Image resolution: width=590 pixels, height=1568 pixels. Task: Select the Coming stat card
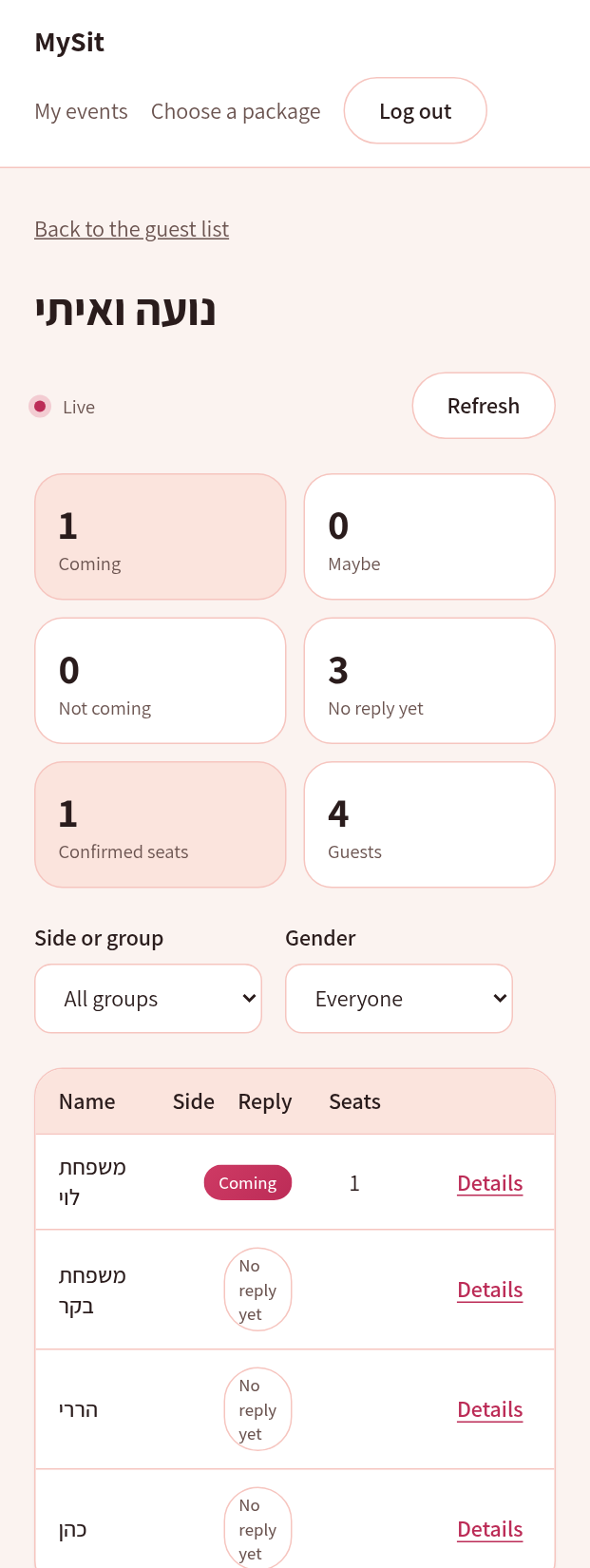pos(161,537)
